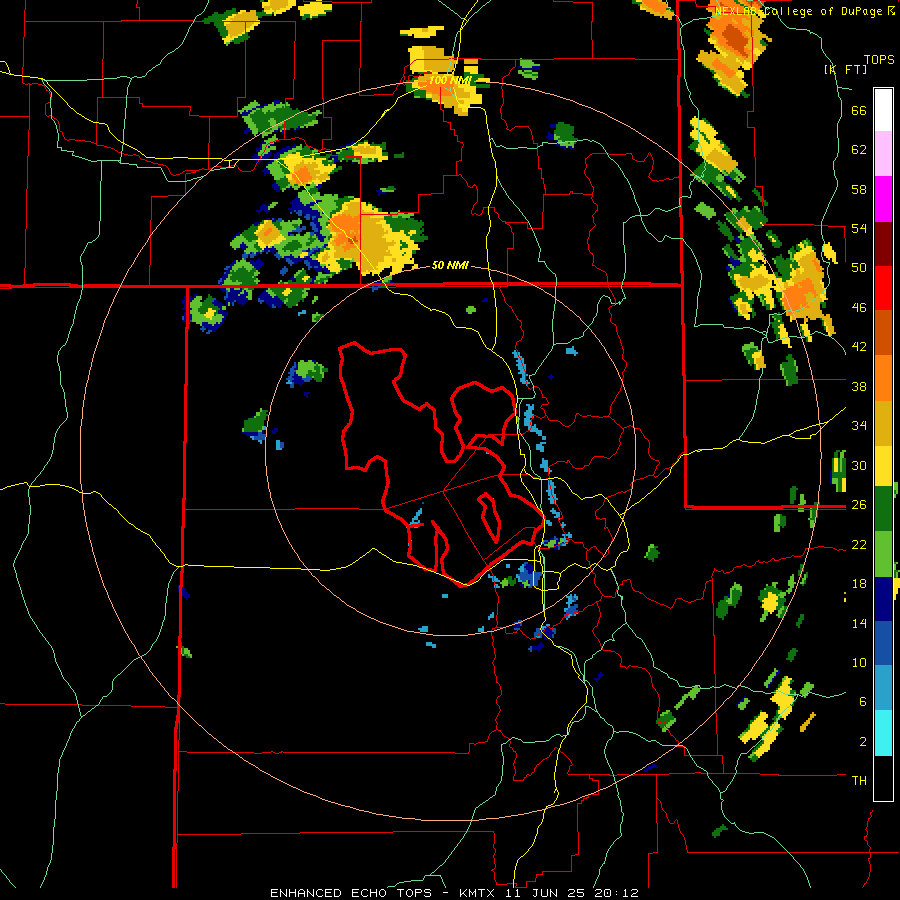Select the bright red legend swatch

883,288
